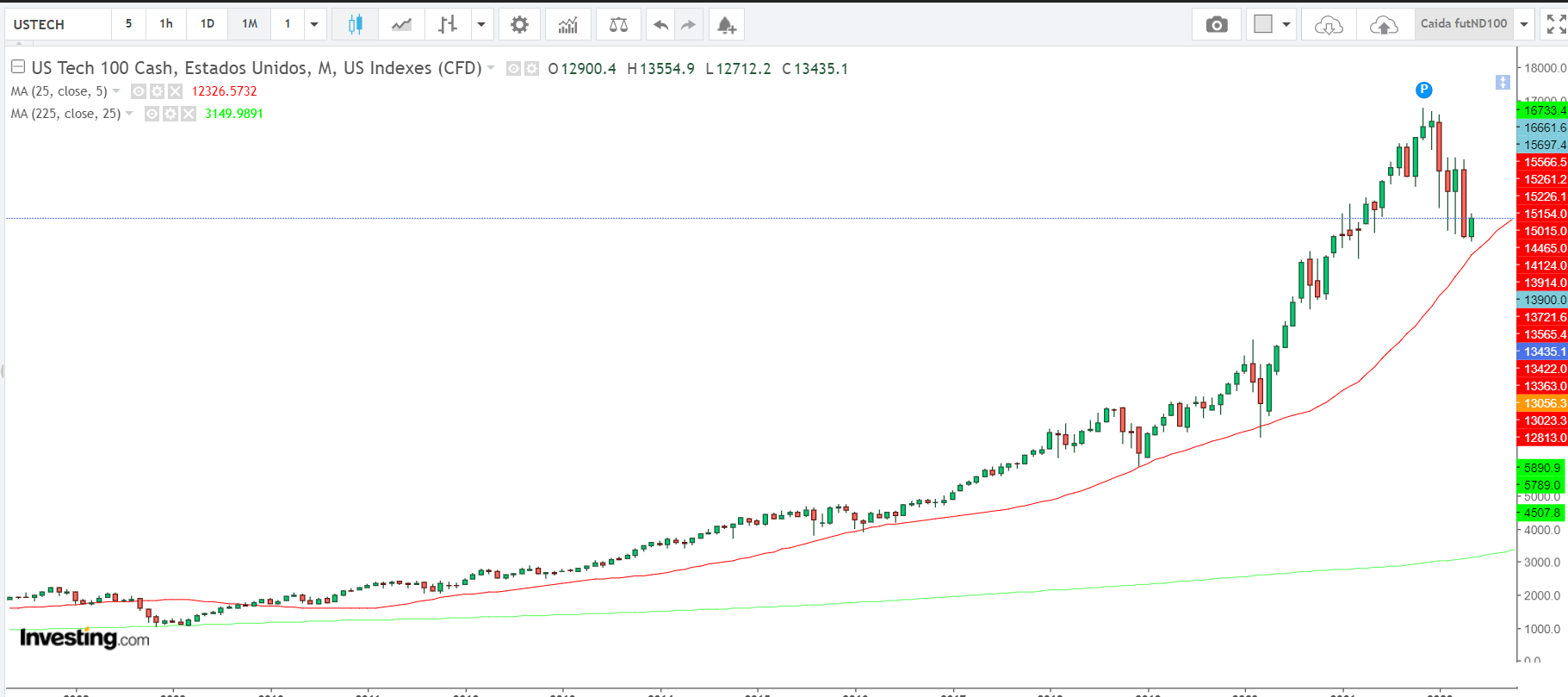Screen dimensions: 1568x697
Task: Click the high value H 13554.9
Action: 661,69
